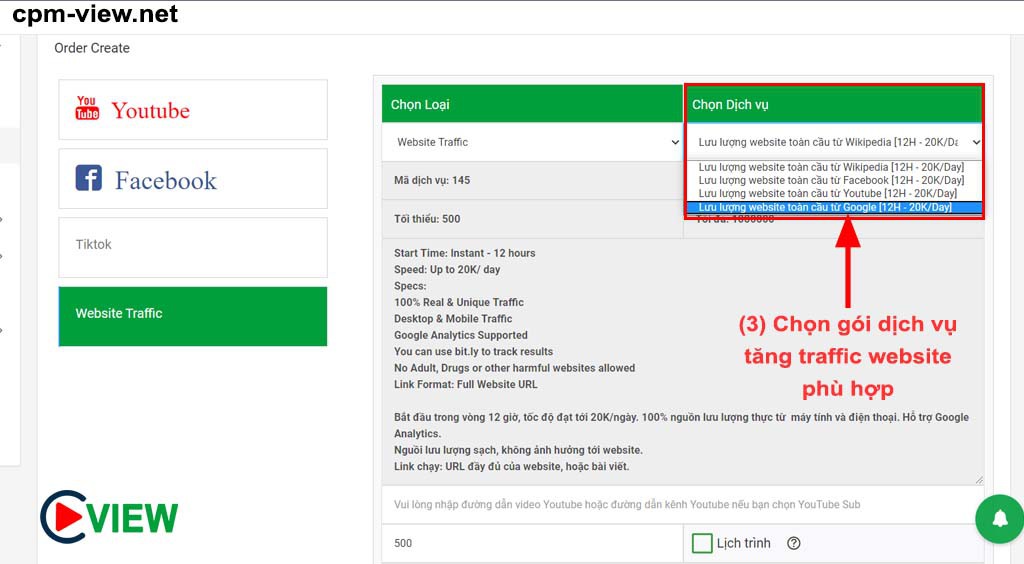Click the quantity field showing 500
Image resolution: width=1024 pixels, height=564 pixels.
[532, 543]
